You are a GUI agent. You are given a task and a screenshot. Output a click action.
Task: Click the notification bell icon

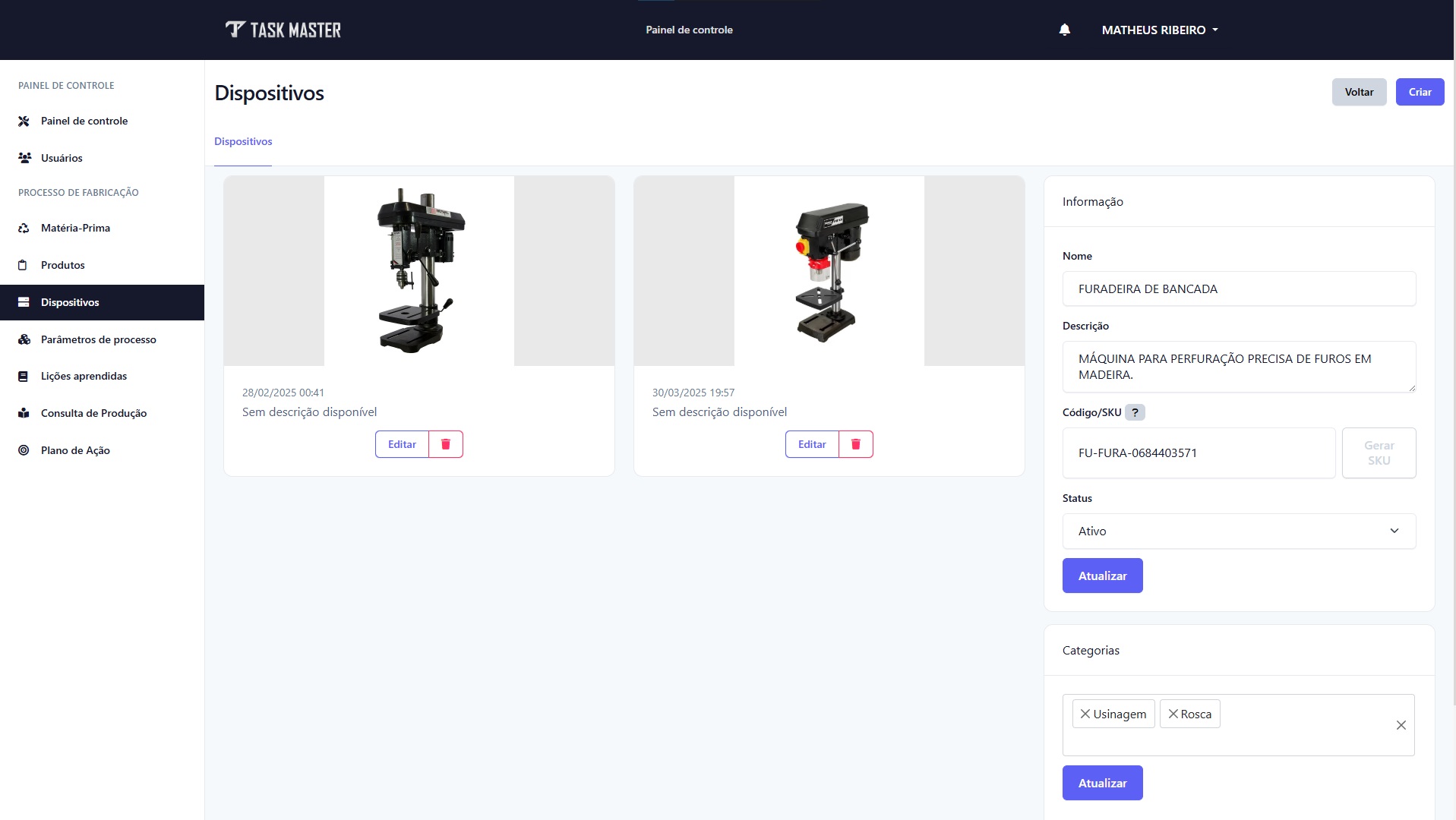point(1064,30)
